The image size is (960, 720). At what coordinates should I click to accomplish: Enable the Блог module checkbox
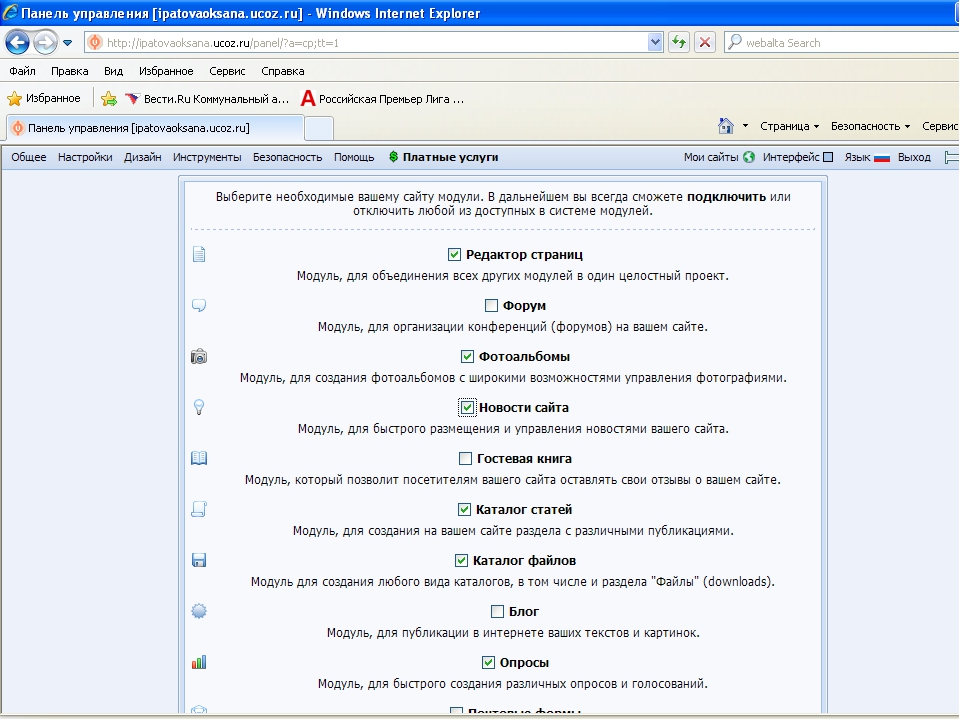(497, 611)
